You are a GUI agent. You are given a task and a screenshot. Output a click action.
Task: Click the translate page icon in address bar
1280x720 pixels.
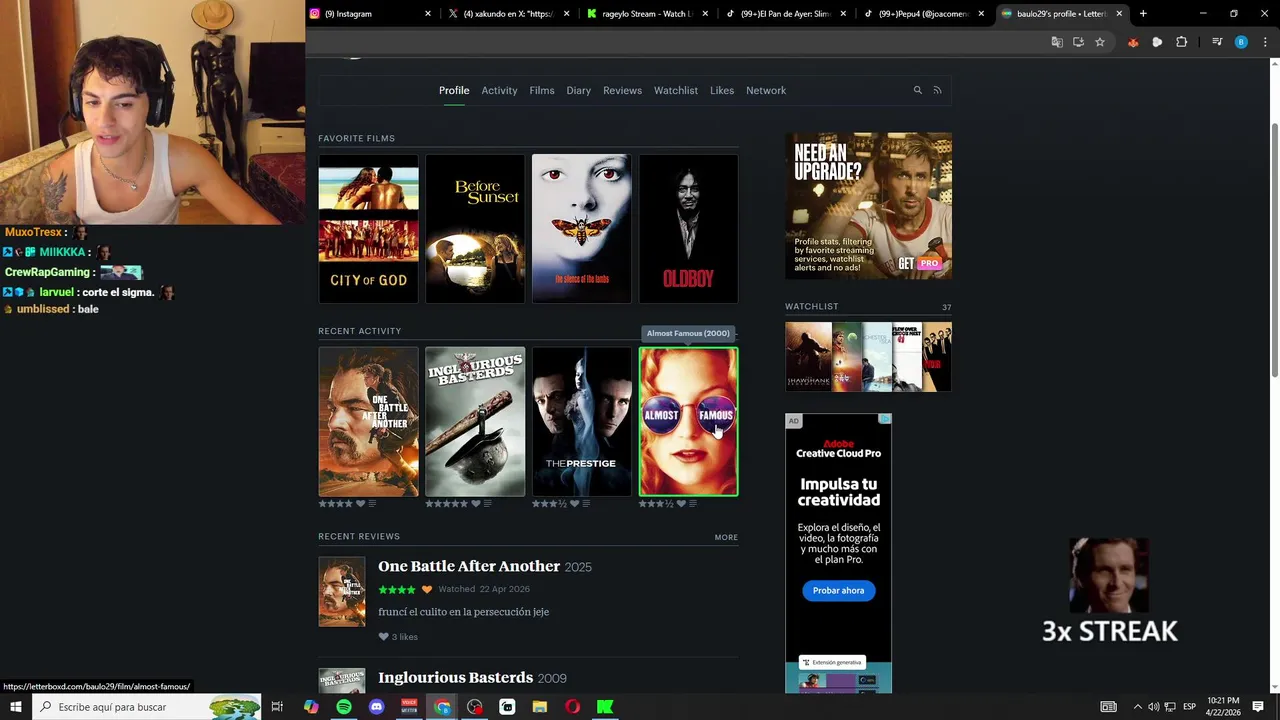(x=1057, y=42)
